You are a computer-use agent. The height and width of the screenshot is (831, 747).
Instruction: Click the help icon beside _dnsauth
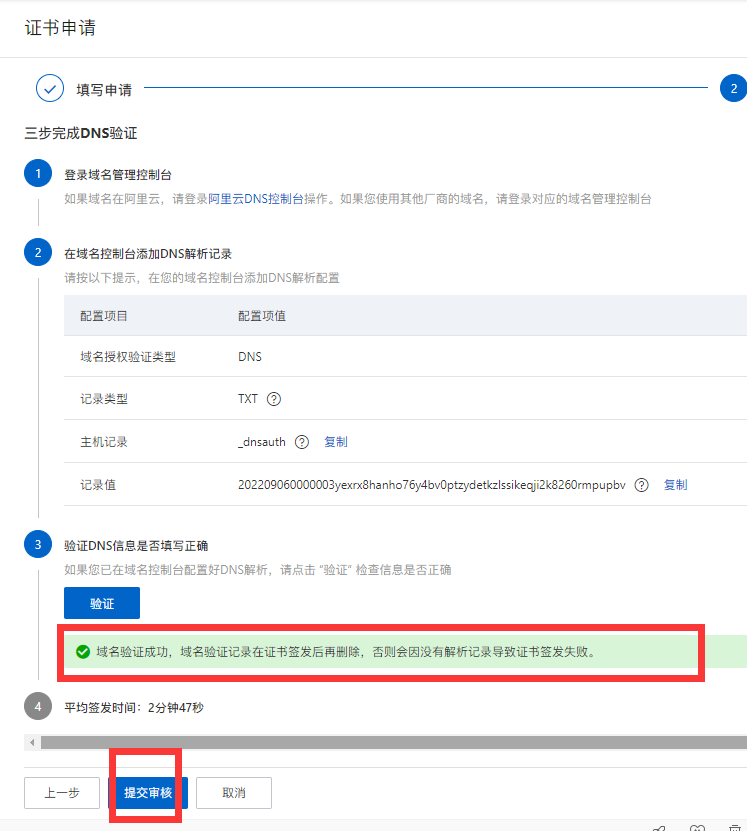(x=302, y=442)
